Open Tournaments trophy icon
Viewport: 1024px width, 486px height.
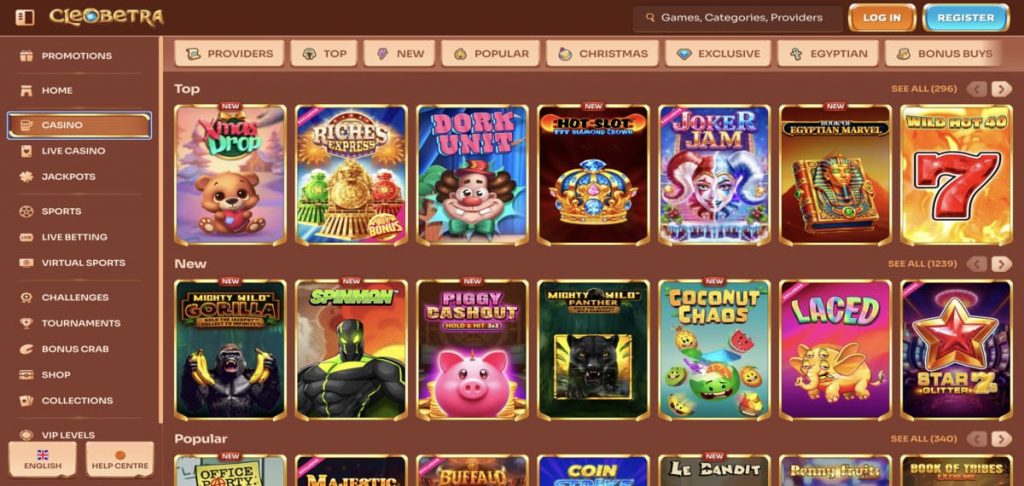click(26, 323)
